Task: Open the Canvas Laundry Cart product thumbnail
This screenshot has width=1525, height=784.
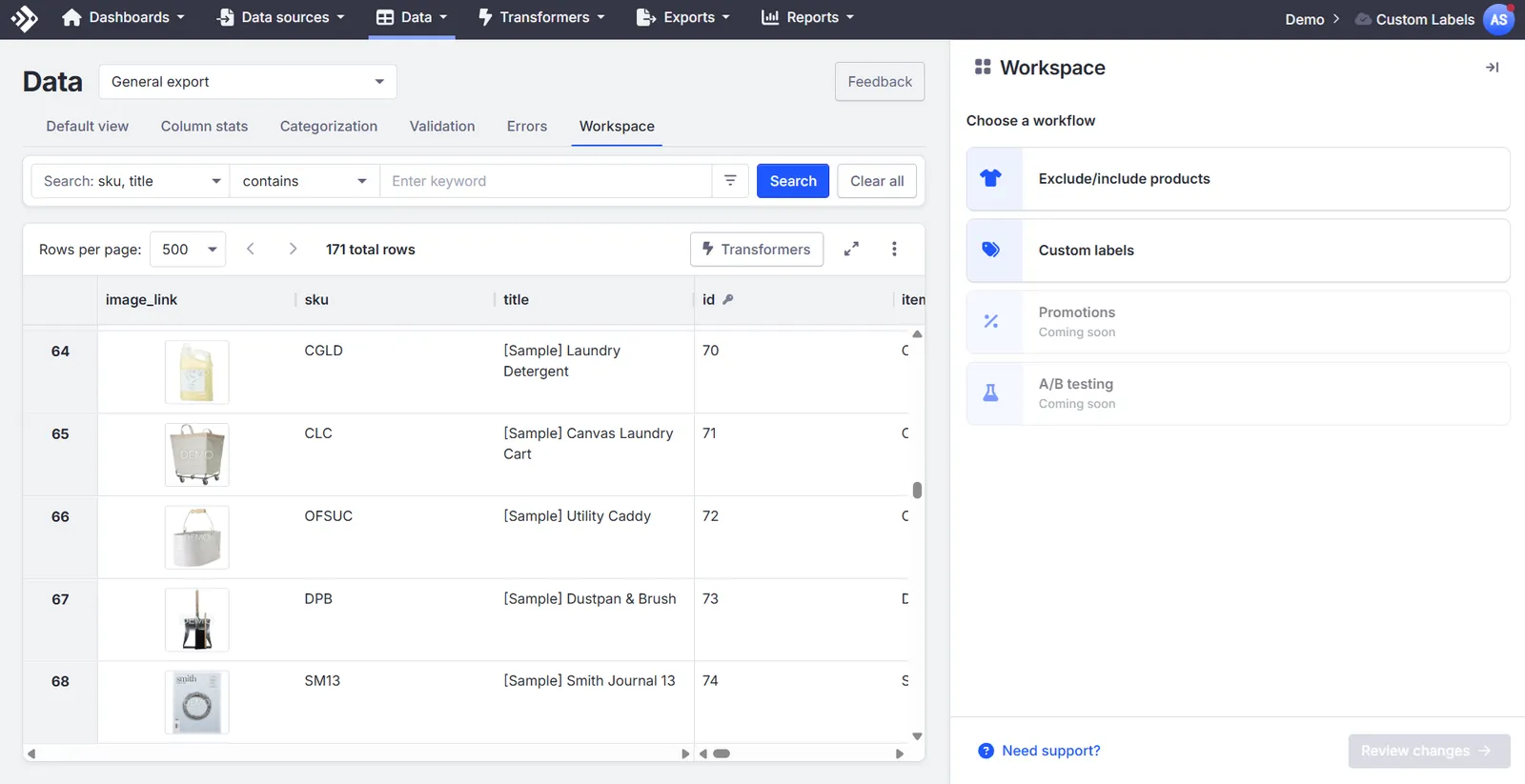Action: (x=197, y=455)
